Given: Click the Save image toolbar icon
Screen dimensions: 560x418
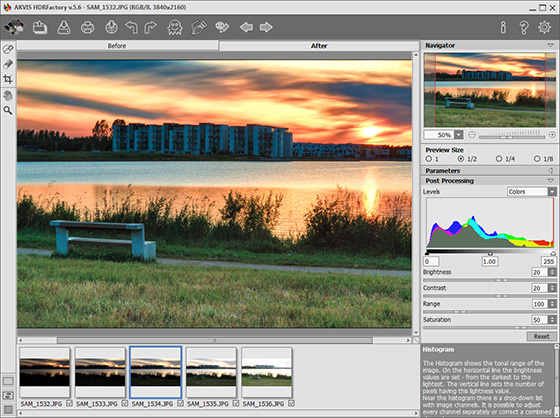Looking at the screenshot, I should tap(64, 27).
